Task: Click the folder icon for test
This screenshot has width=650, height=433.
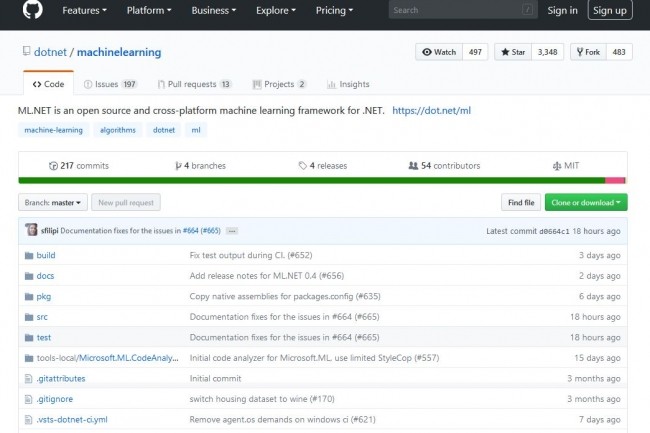Action: tap(29, 338)
